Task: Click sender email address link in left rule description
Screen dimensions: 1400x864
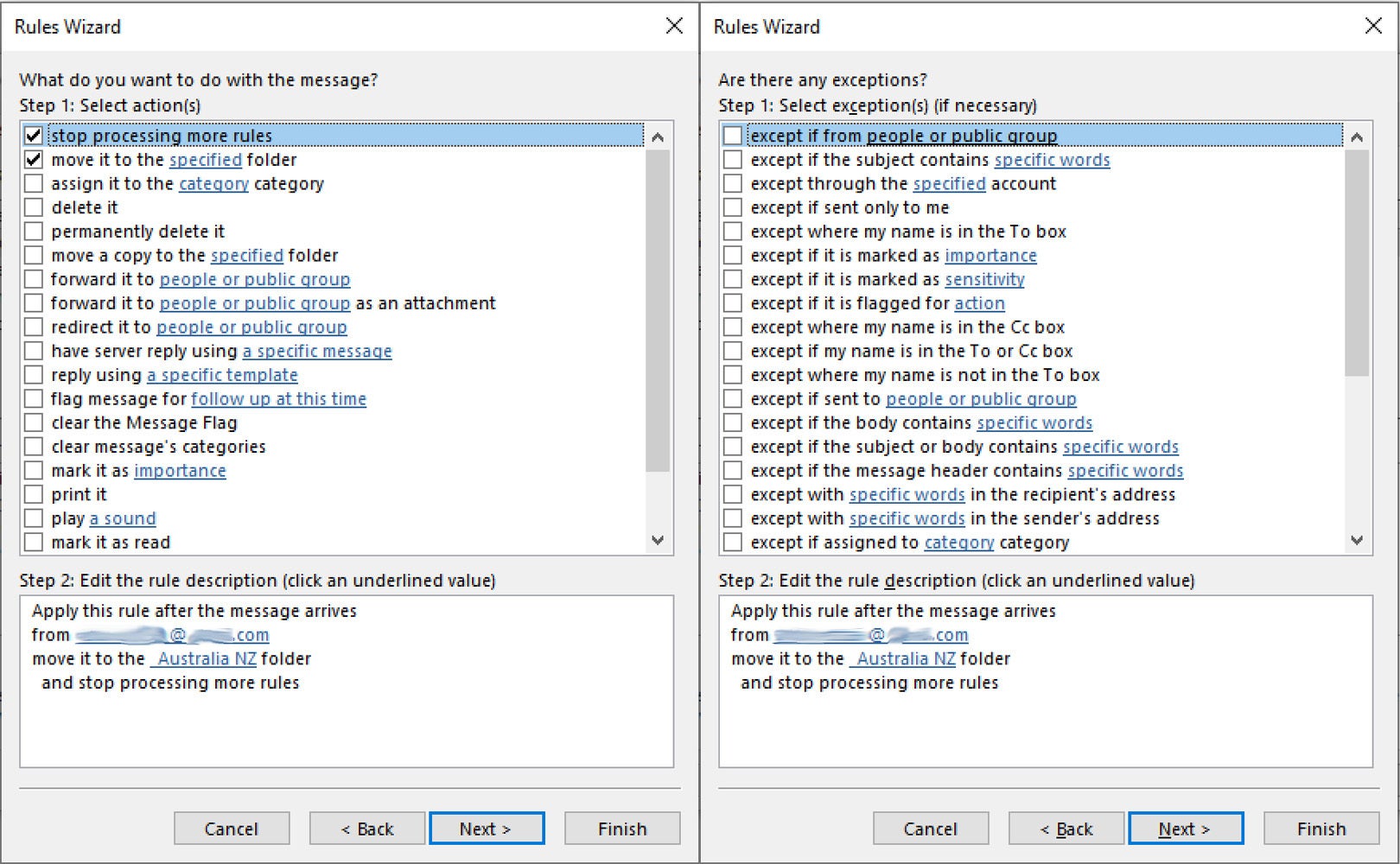Action: 172,635
